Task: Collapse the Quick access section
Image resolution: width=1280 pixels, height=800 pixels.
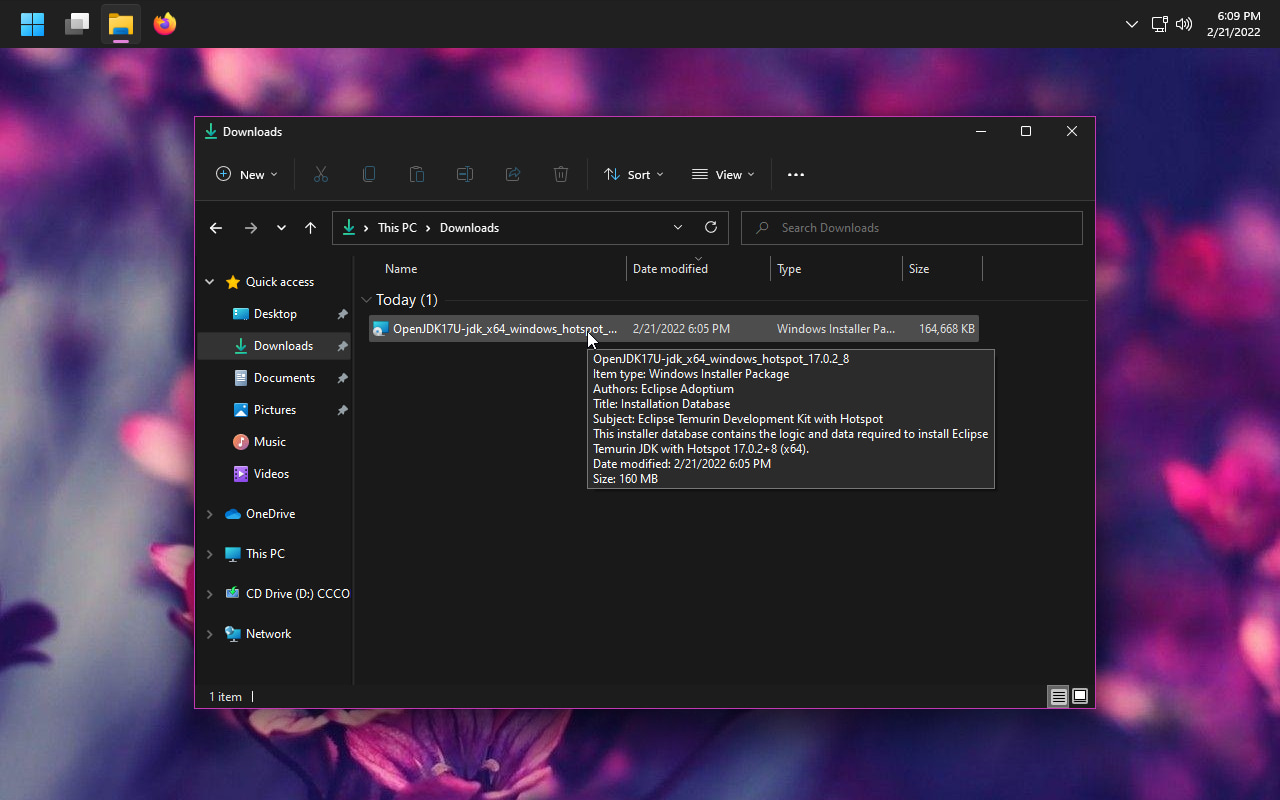Action: (x=210, y=281)
